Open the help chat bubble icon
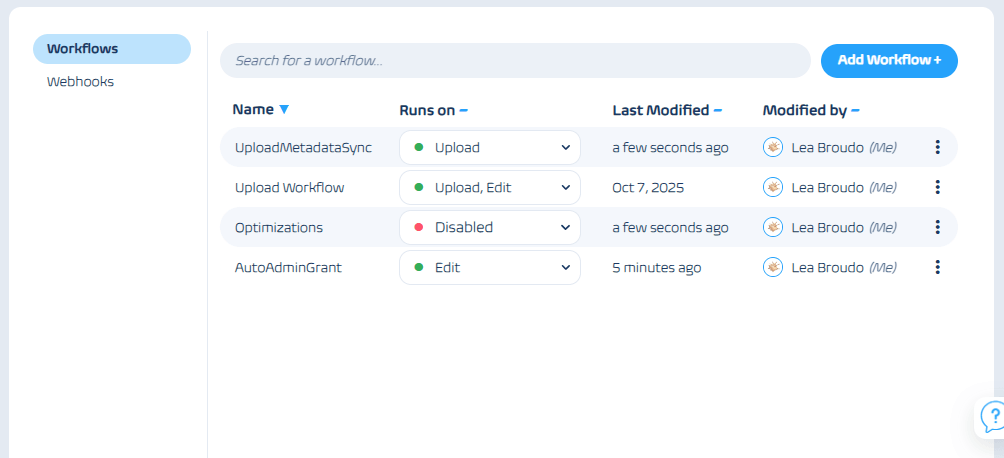The height and width of the screenshot is (458, 1004). tap(992, 416)
